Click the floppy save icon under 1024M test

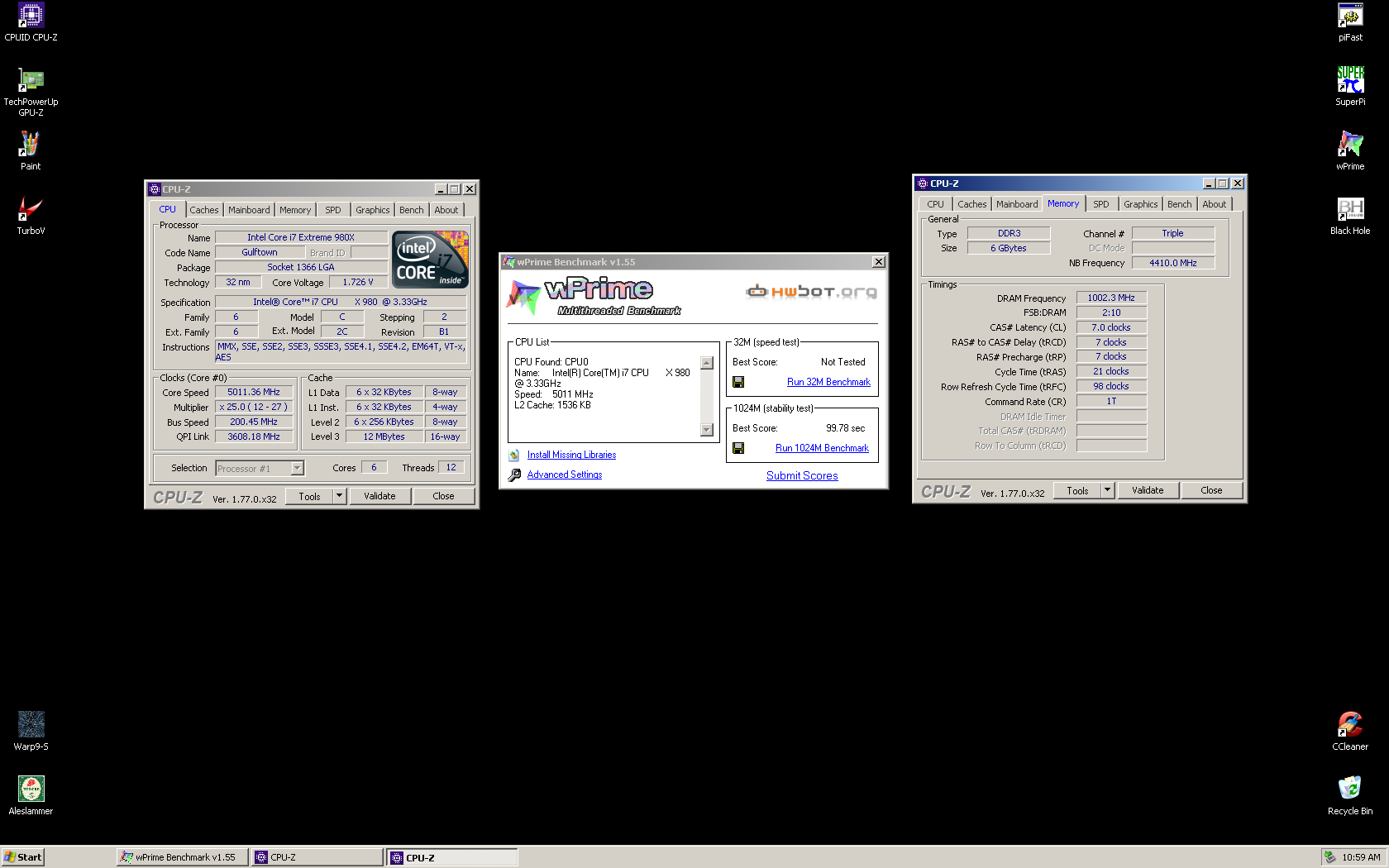pos(738,448)
